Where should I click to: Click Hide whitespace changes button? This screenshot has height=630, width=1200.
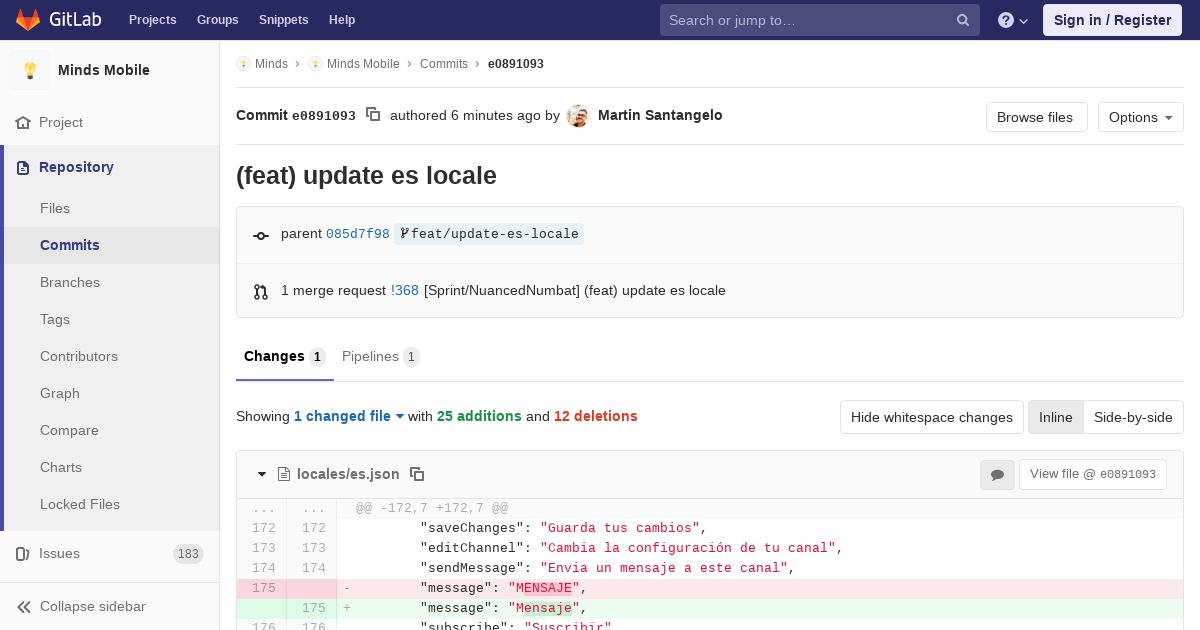pos(931,417)
